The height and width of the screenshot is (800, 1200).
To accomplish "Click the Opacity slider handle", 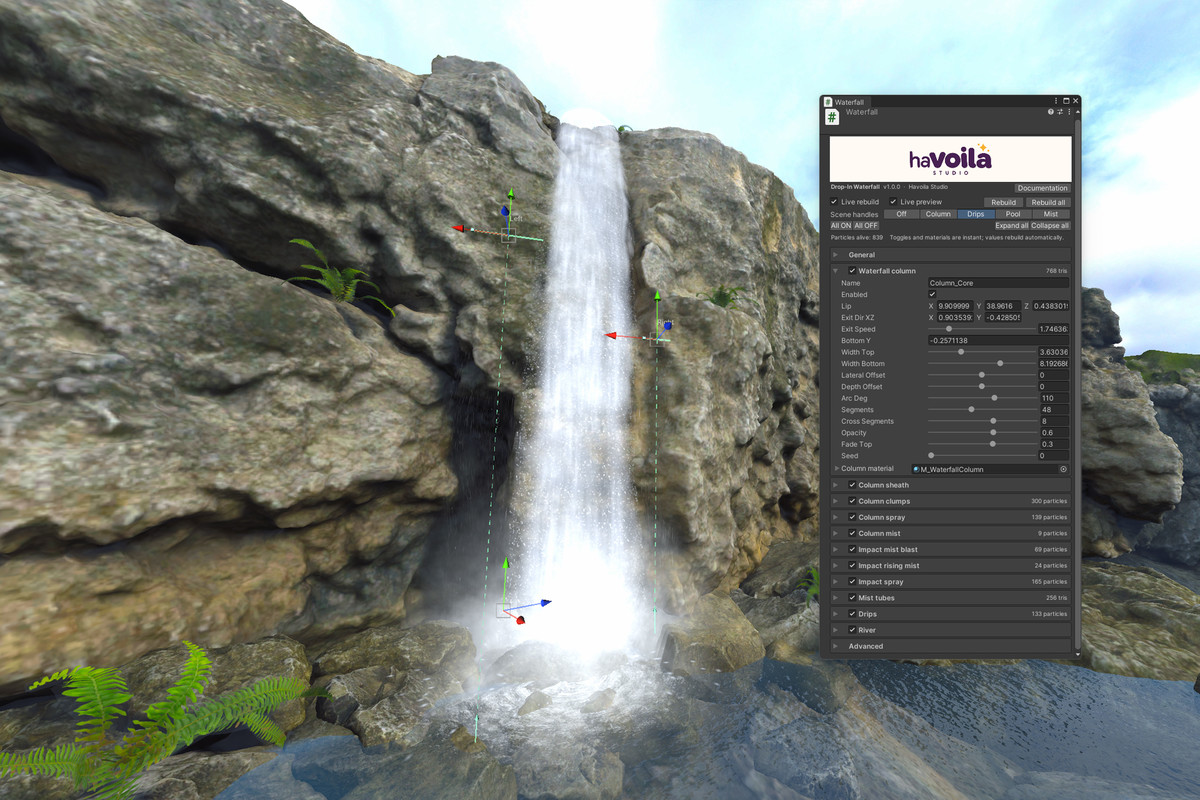I will pos(993,432).
